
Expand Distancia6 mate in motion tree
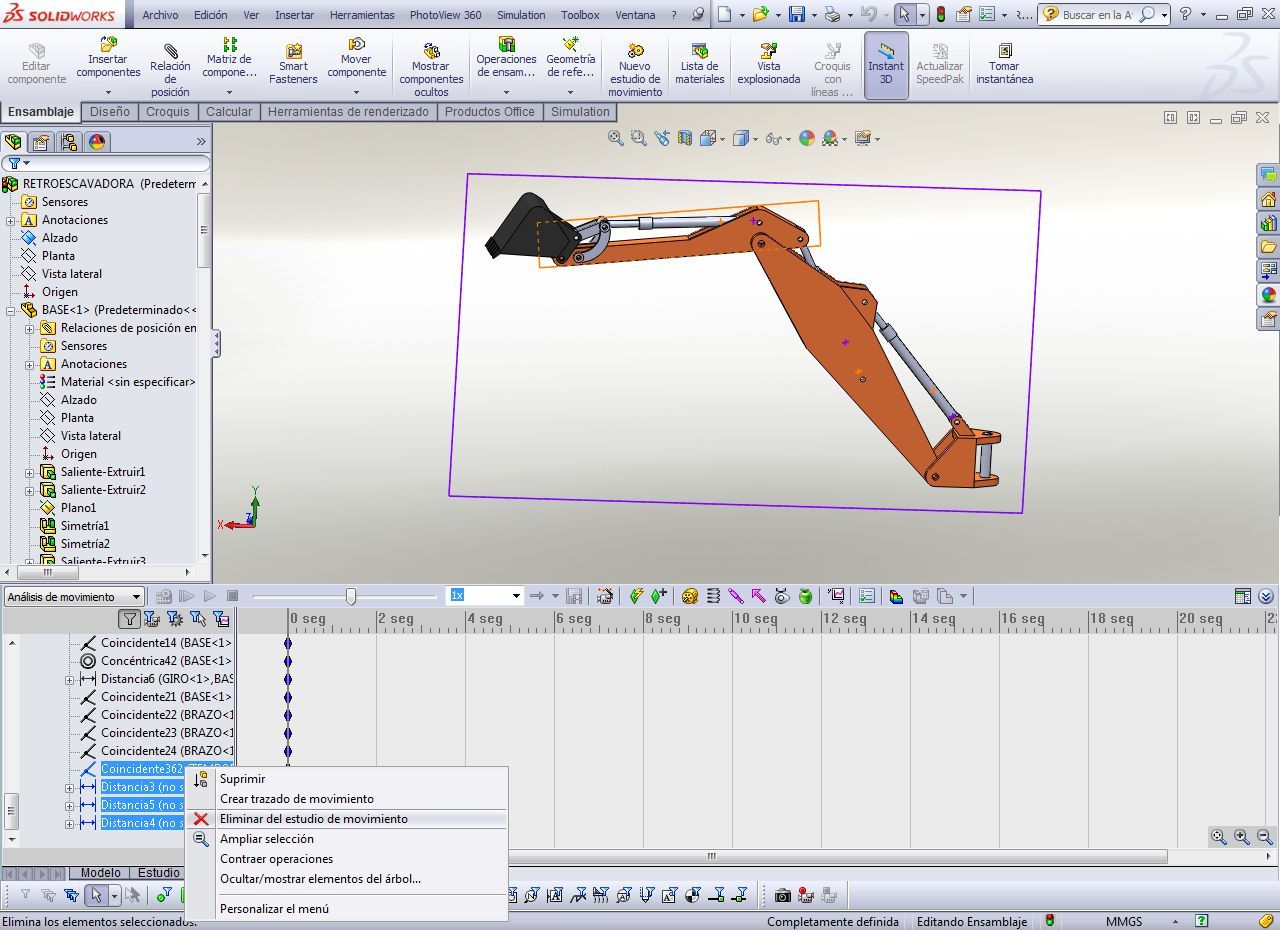[70, 679]
